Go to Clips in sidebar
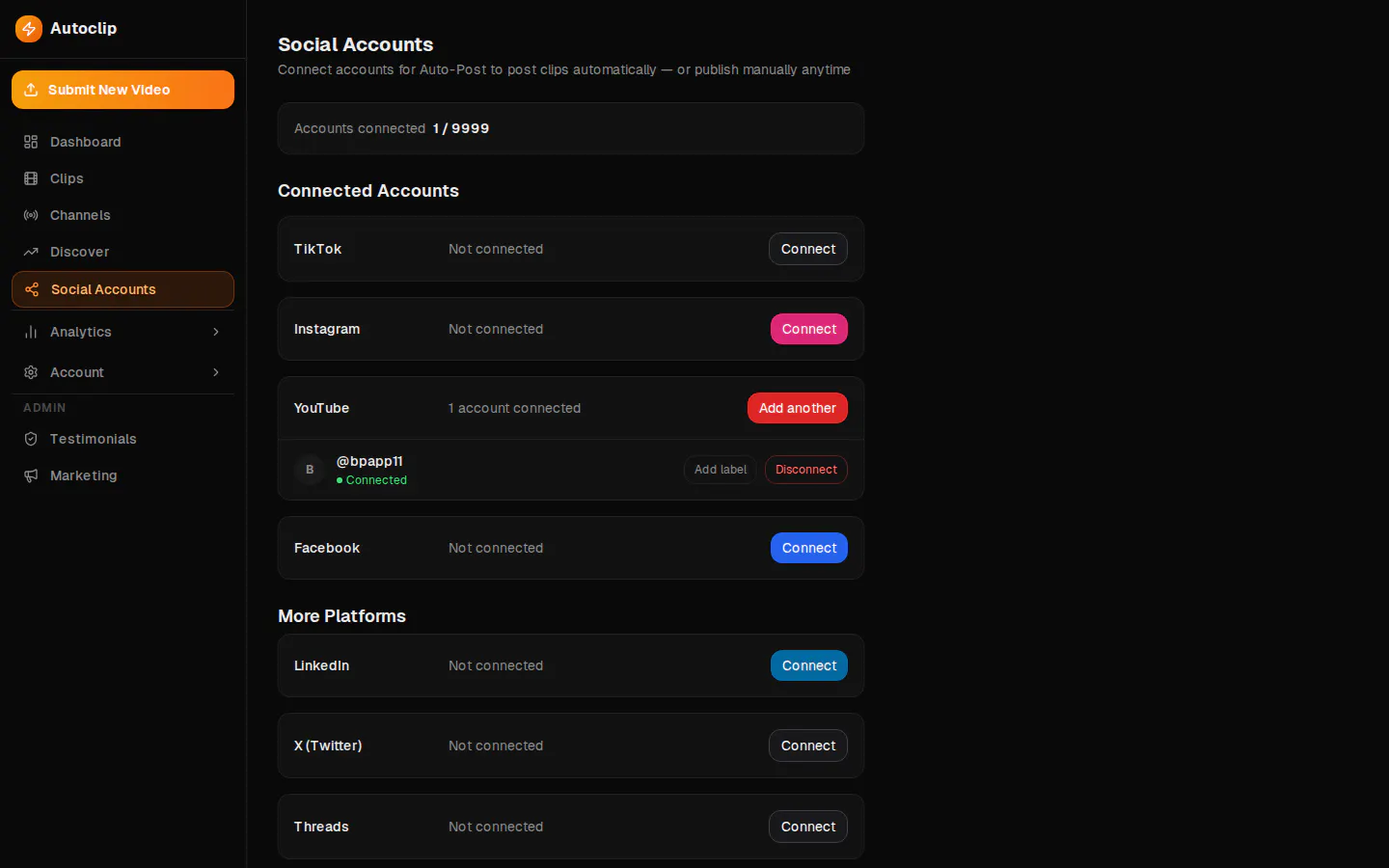1389x868 pixels. pos(123,178)
